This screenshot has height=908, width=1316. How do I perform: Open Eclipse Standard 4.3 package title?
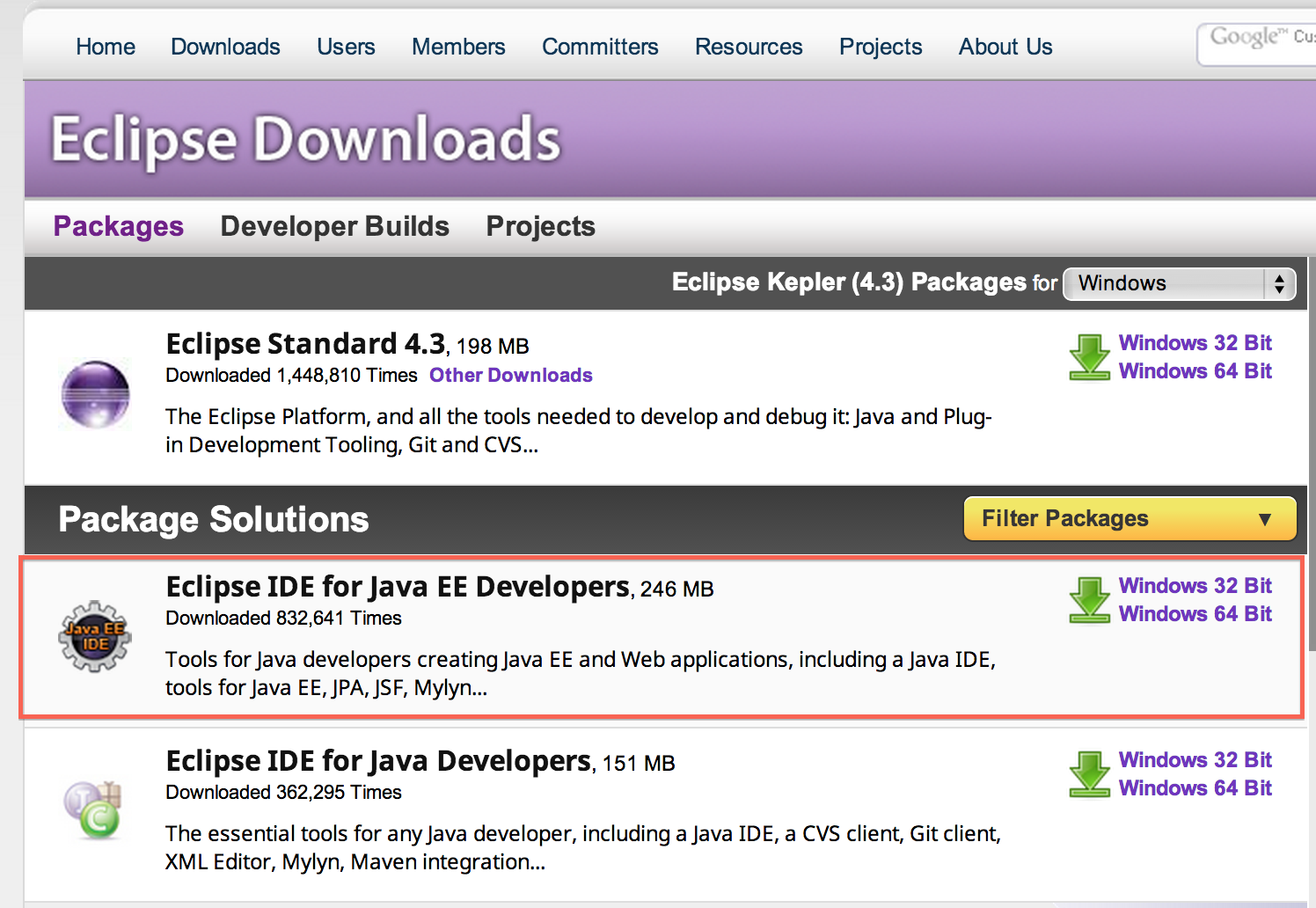(x=306, y=344)
